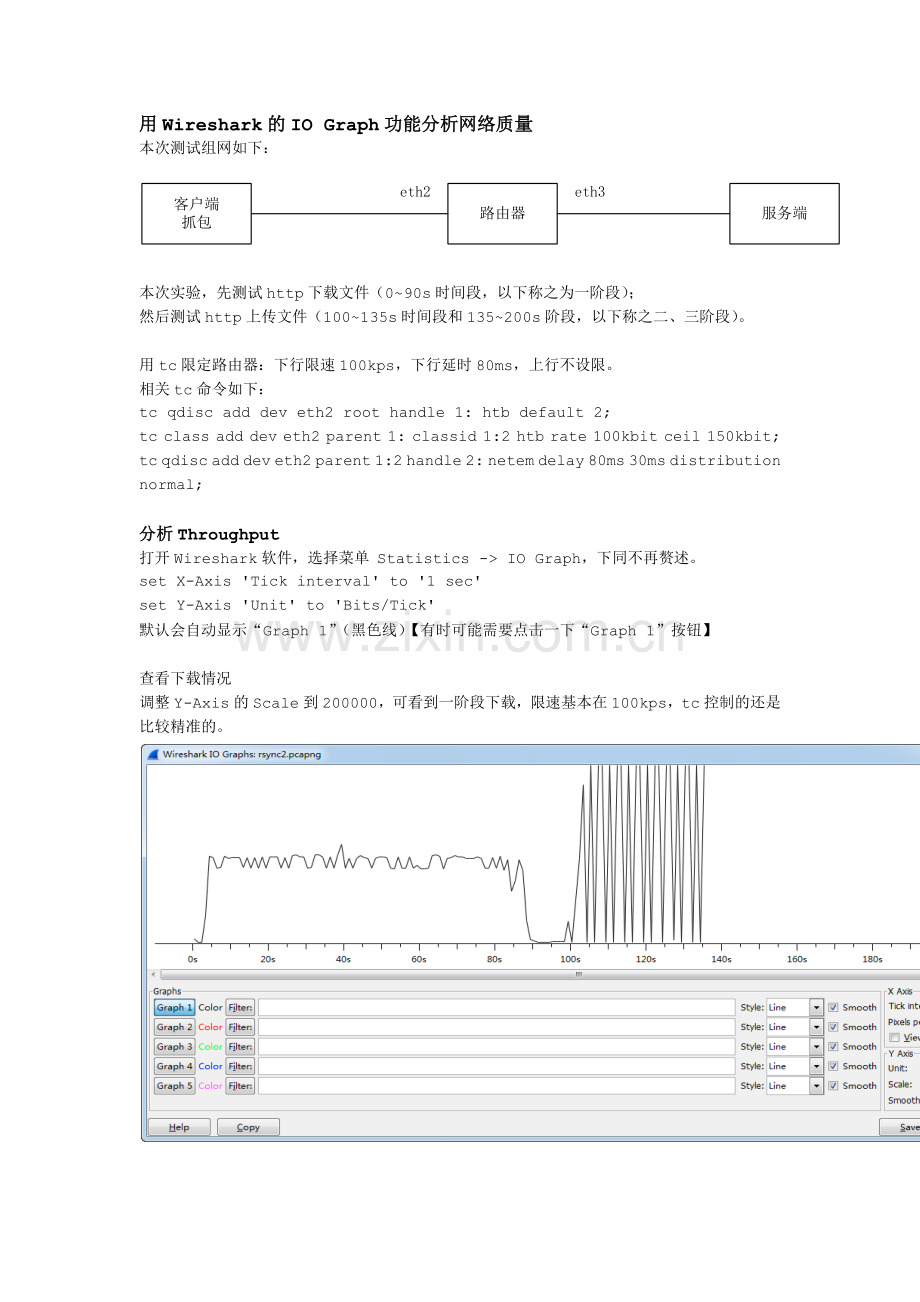The width and height of the screenshot is (920, 1302).
Task: Open the Style dropdown for Graph 2
Action: click(x=816, y=1027)
